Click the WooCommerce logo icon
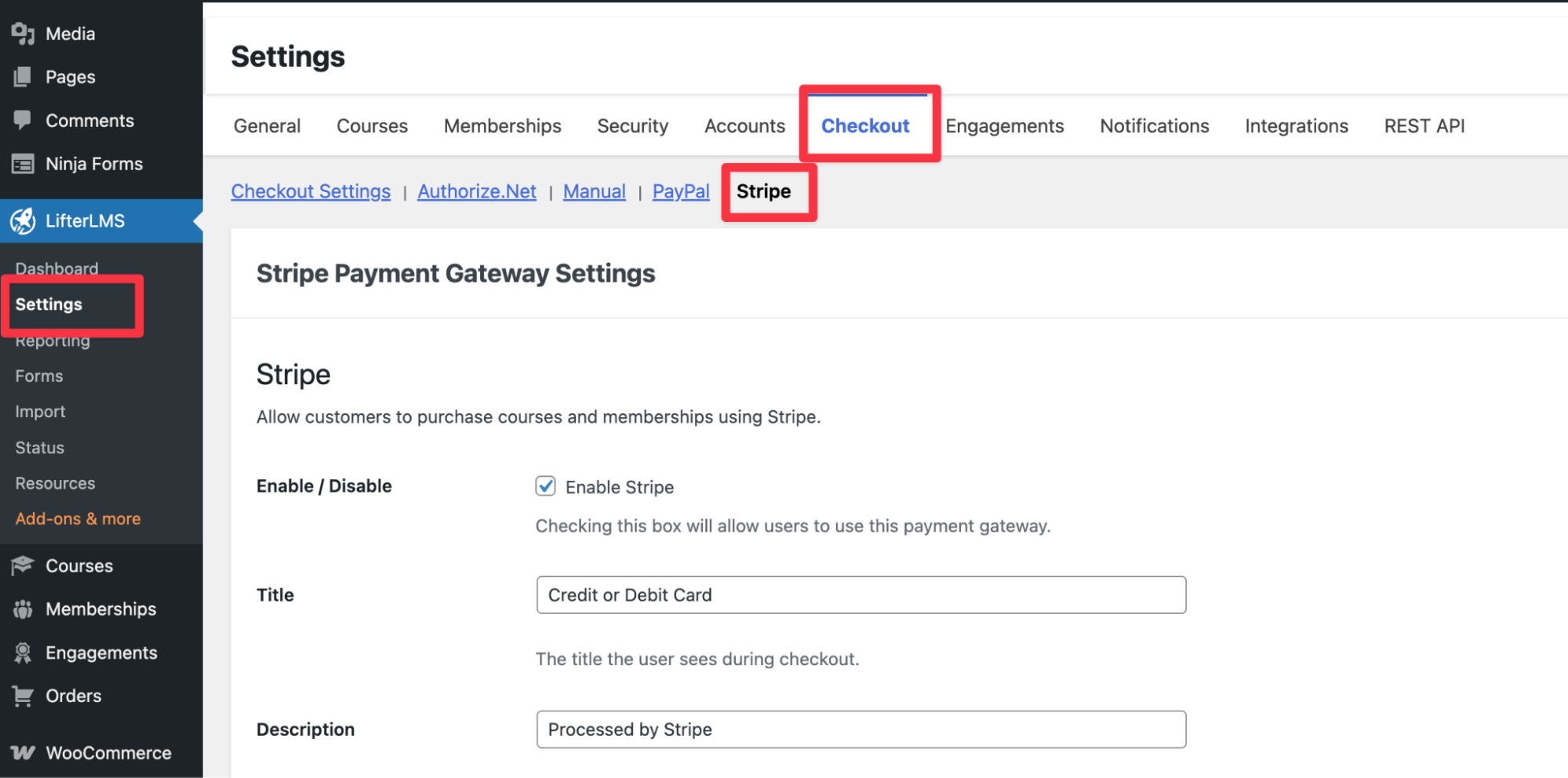 pyautogui.click(x=23, y=753)
